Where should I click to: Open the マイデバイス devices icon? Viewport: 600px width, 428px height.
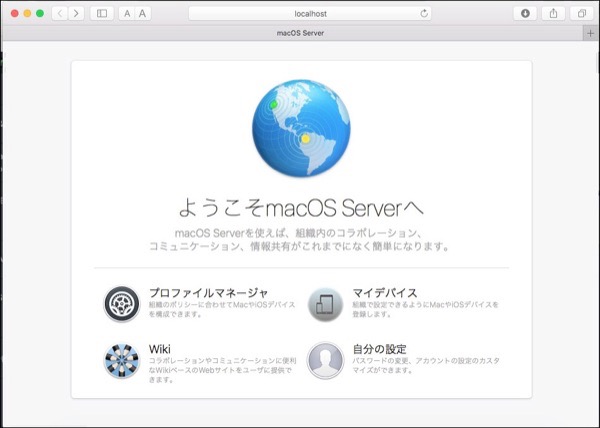[x=325, y=303]
